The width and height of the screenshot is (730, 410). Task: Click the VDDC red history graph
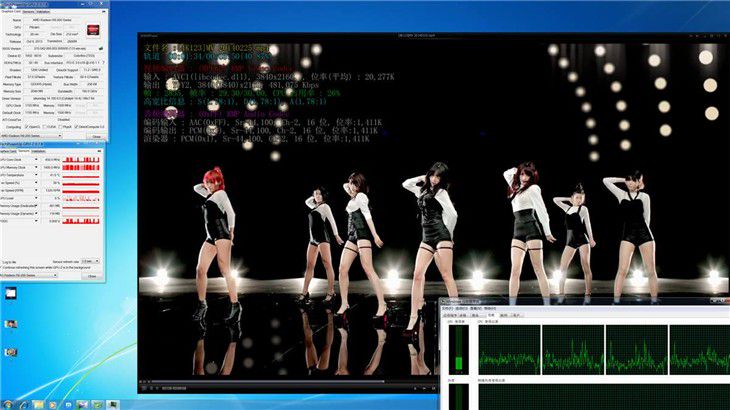(81, 221)
